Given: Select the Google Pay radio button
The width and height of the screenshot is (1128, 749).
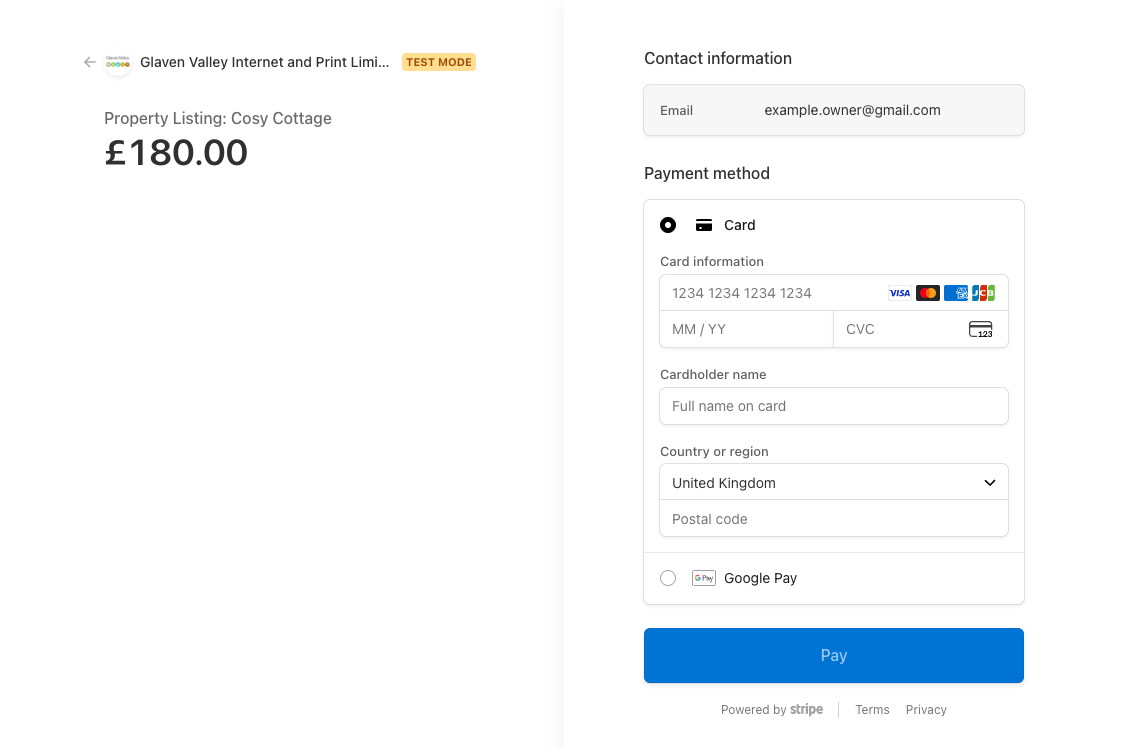Looking at the screenshot, I should point(668,578).
